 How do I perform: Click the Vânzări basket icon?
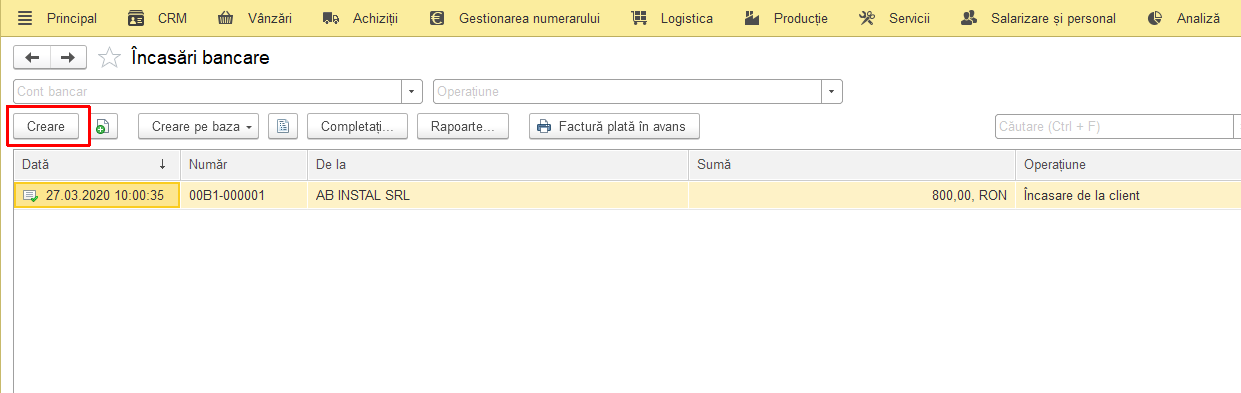tap(226, 18)
